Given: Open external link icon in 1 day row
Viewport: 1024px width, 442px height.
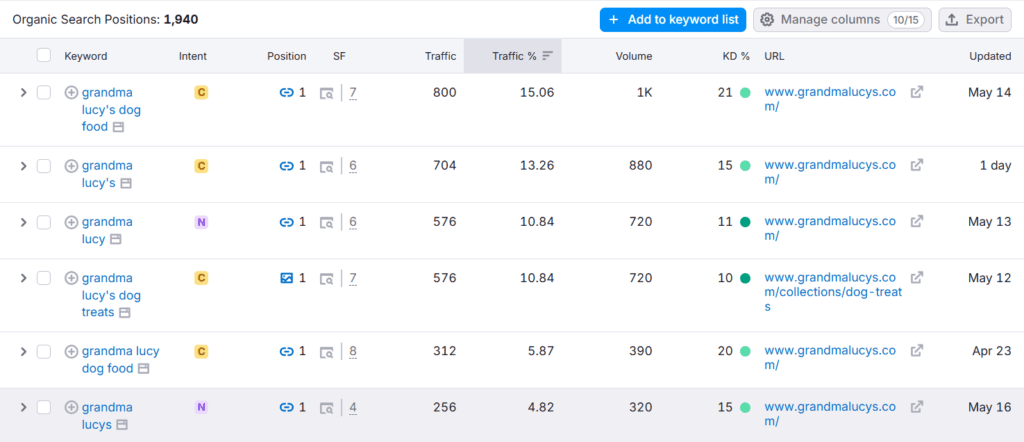Looking at the screenshot, I should 917,165.
